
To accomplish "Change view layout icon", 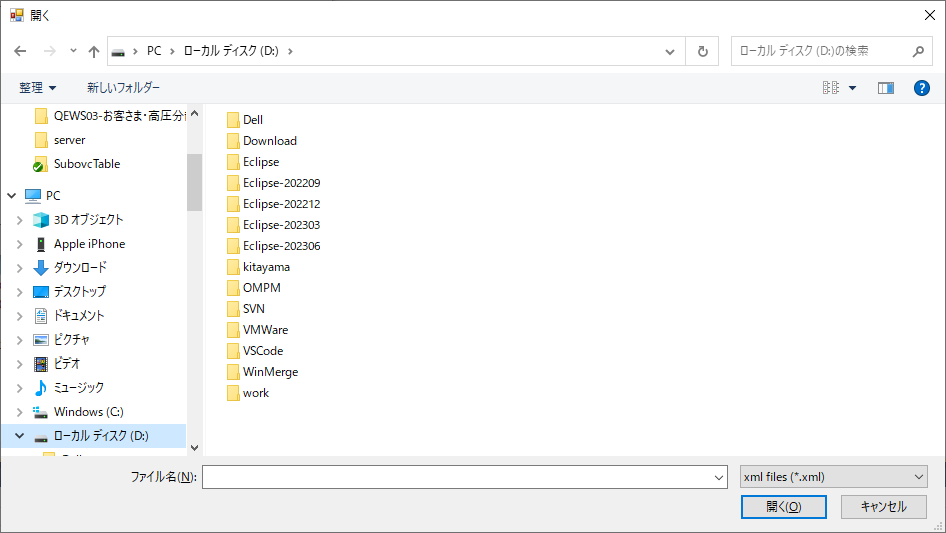I will point(831,88).
